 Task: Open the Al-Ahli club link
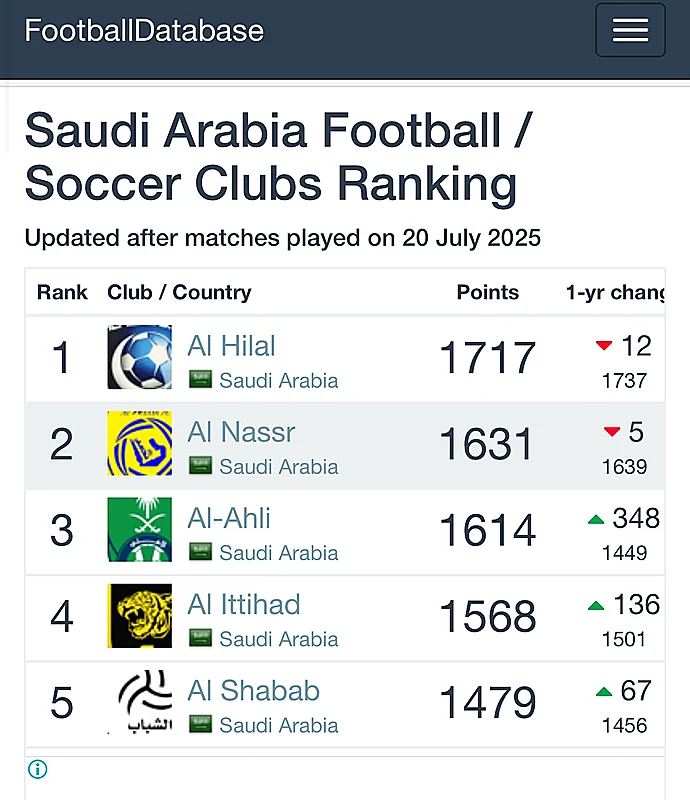(229, 518)
